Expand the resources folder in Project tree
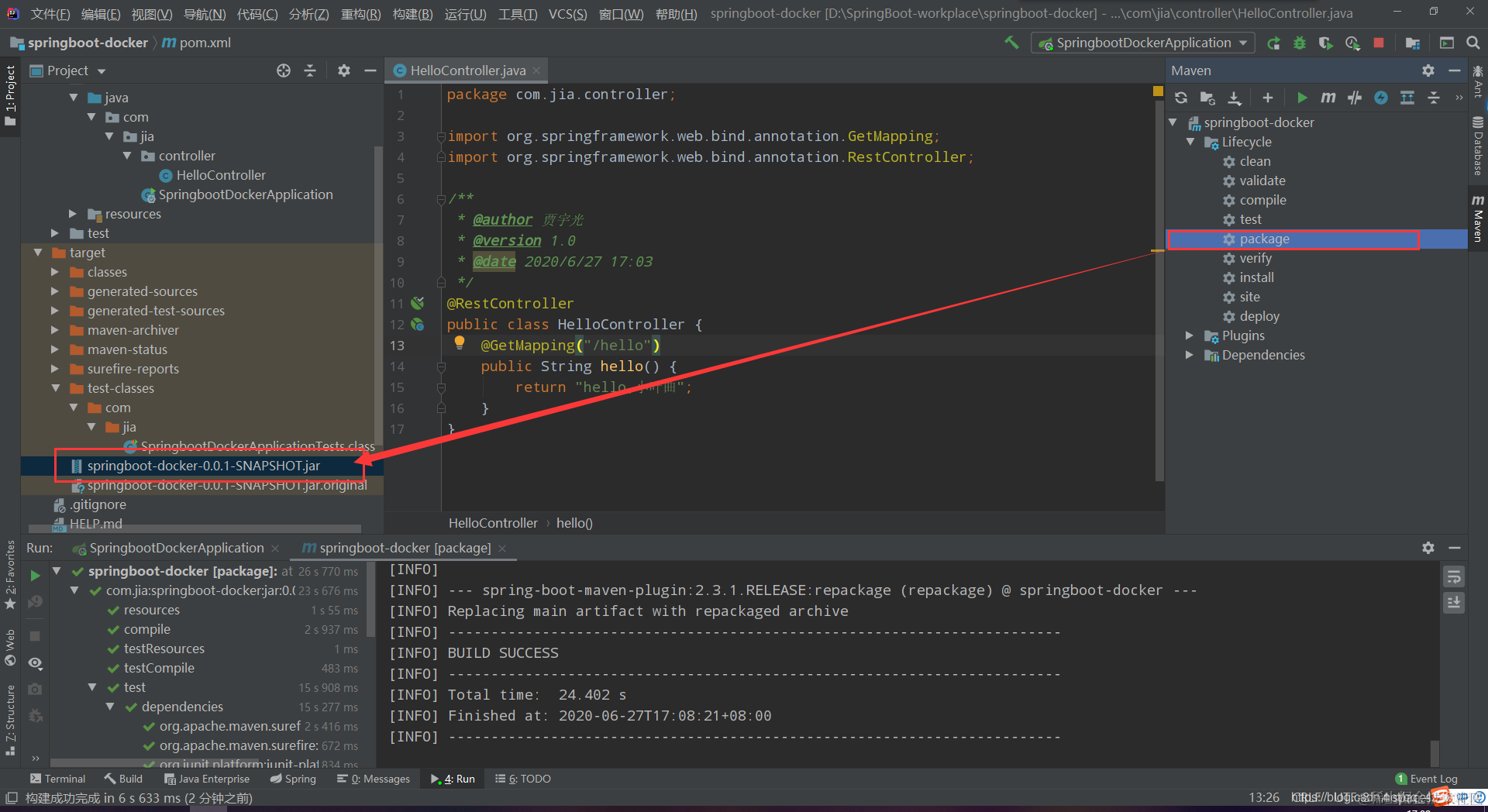This screenshot has height=812, width=1488. coord(73,214)
